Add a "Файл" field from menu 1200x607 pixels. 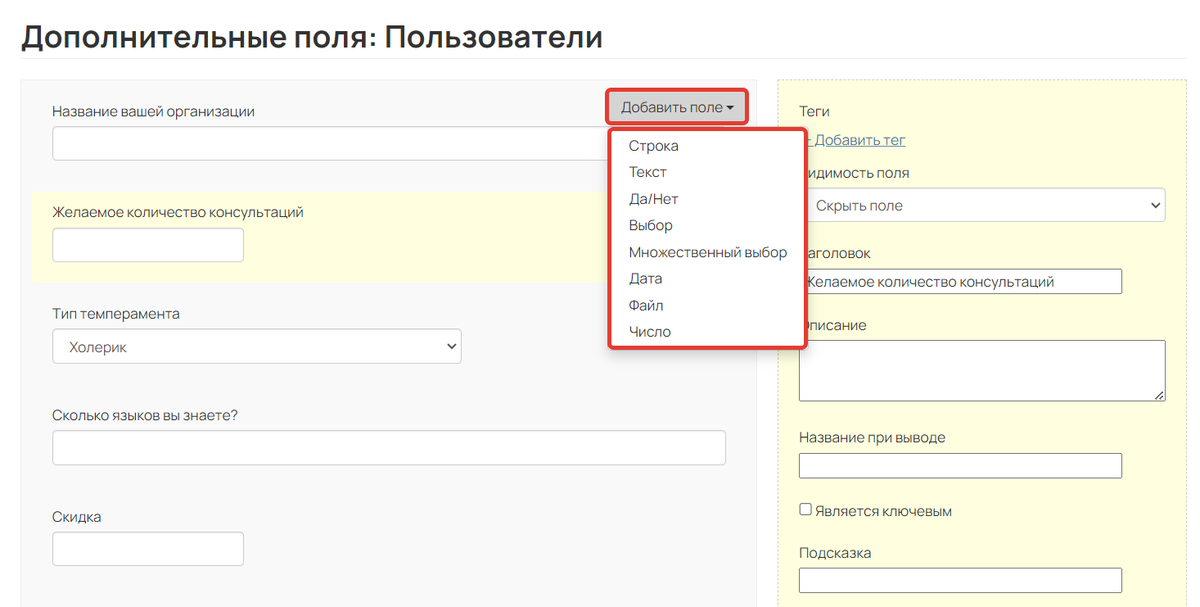tap(645, 305)
